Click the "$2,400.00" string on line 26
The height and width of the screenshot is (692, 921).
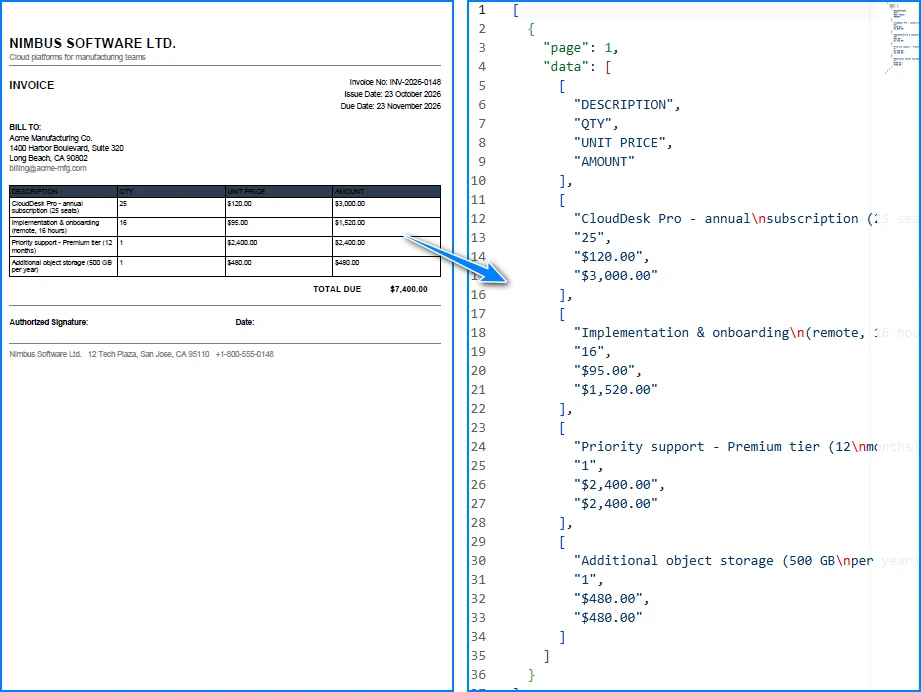(616, 485)
